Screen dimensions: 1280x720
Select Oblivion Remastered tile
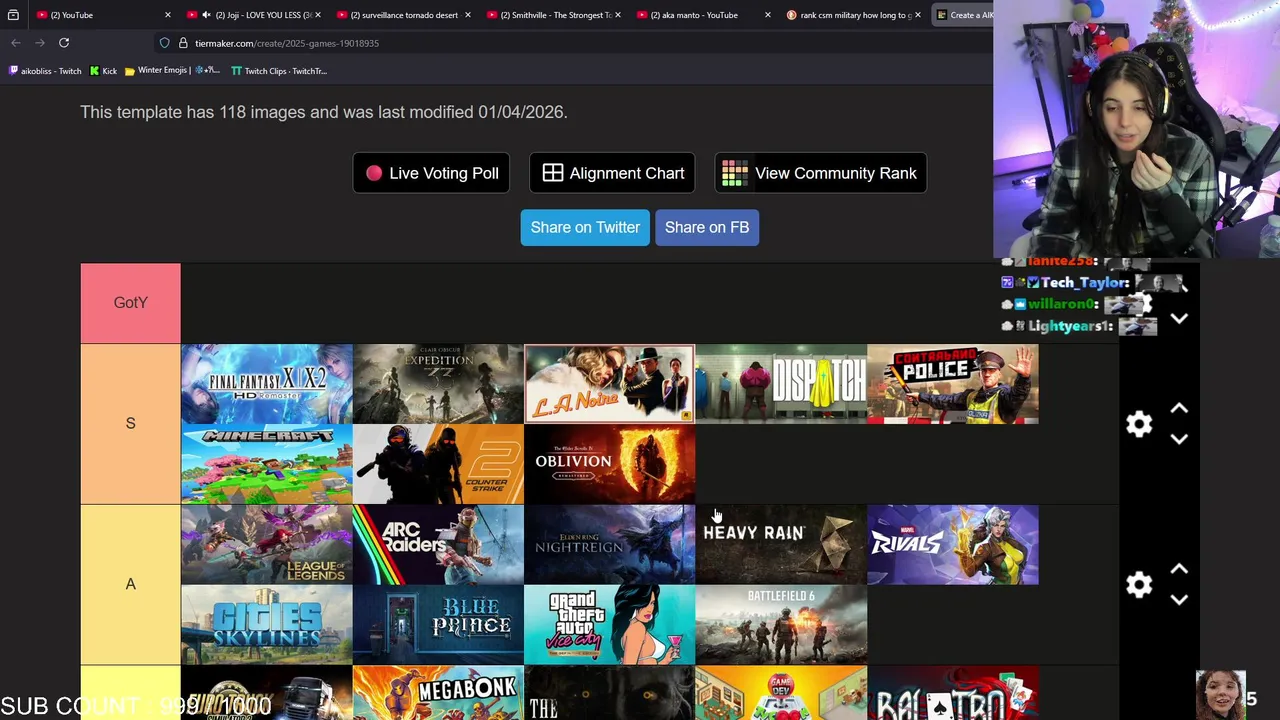click(x=610, y=464)
